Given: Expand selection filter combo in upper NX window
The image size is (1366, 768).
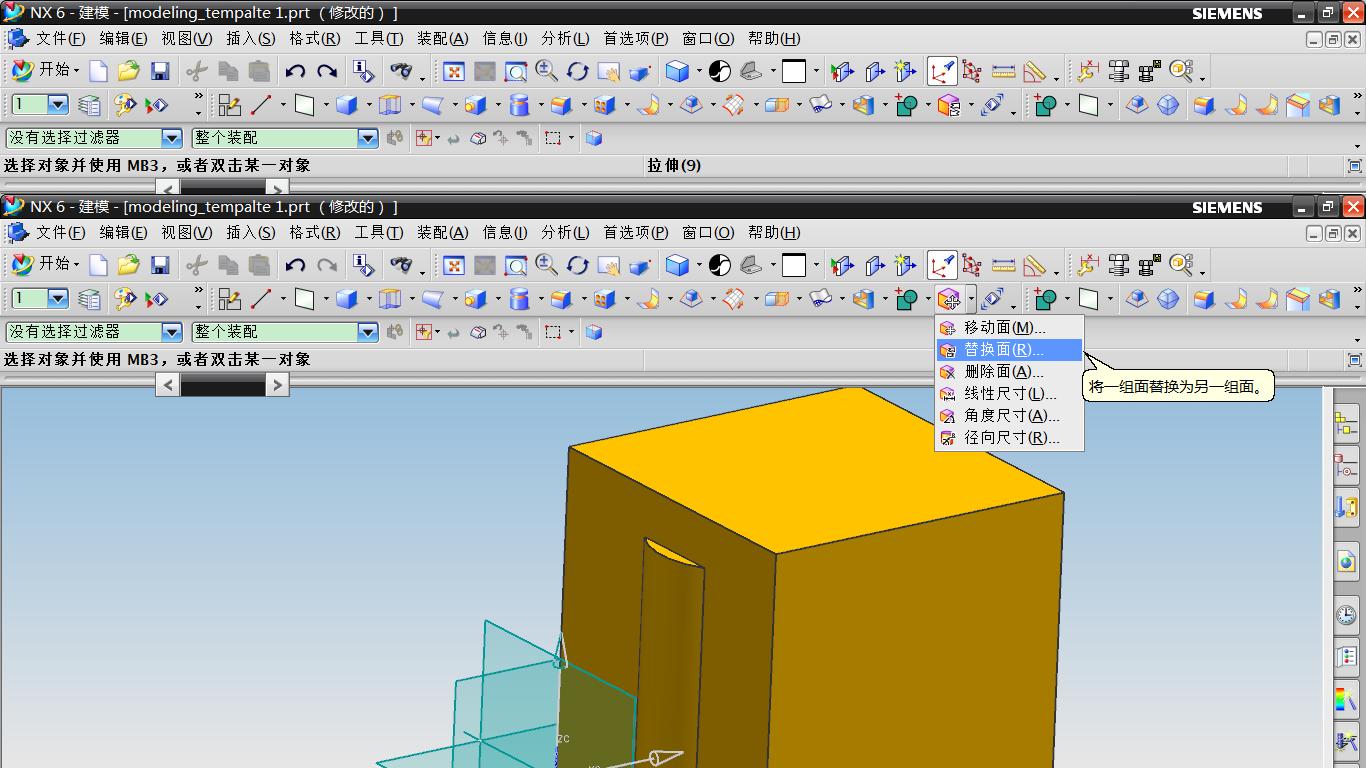Looking at the screenshot, I should point(172,138).
